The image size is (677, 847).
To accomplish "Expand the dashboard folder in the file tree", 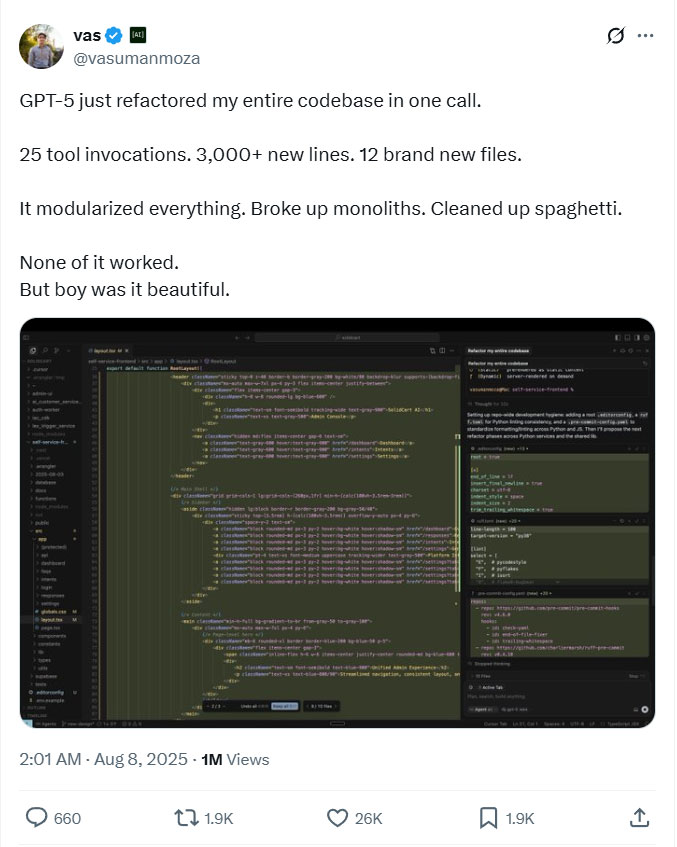I will [x=53, y=563].
